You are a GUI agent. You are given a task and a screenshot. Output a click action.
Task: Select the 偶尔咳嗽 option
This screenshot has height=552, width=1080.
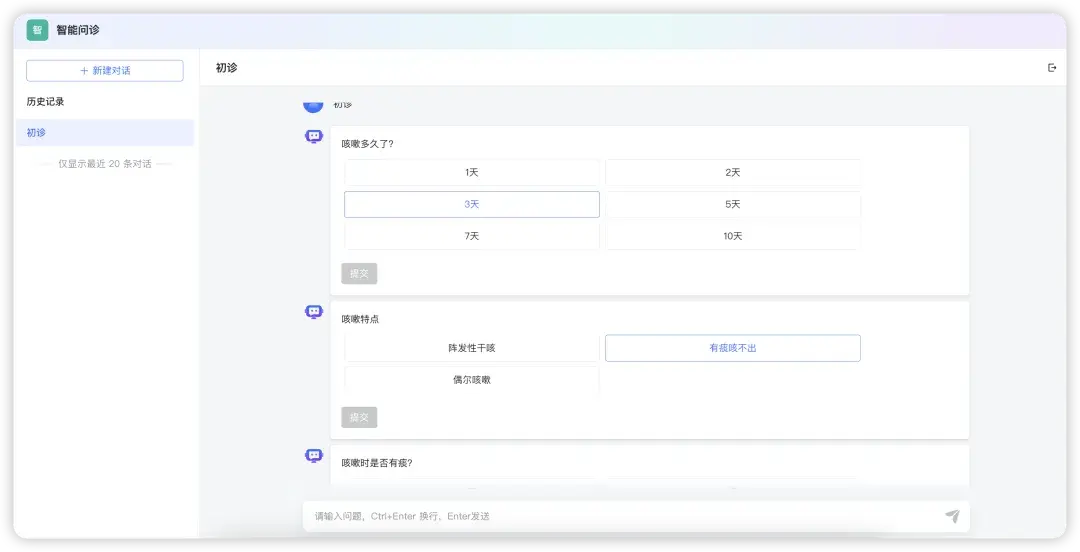[x=472, y=380]
